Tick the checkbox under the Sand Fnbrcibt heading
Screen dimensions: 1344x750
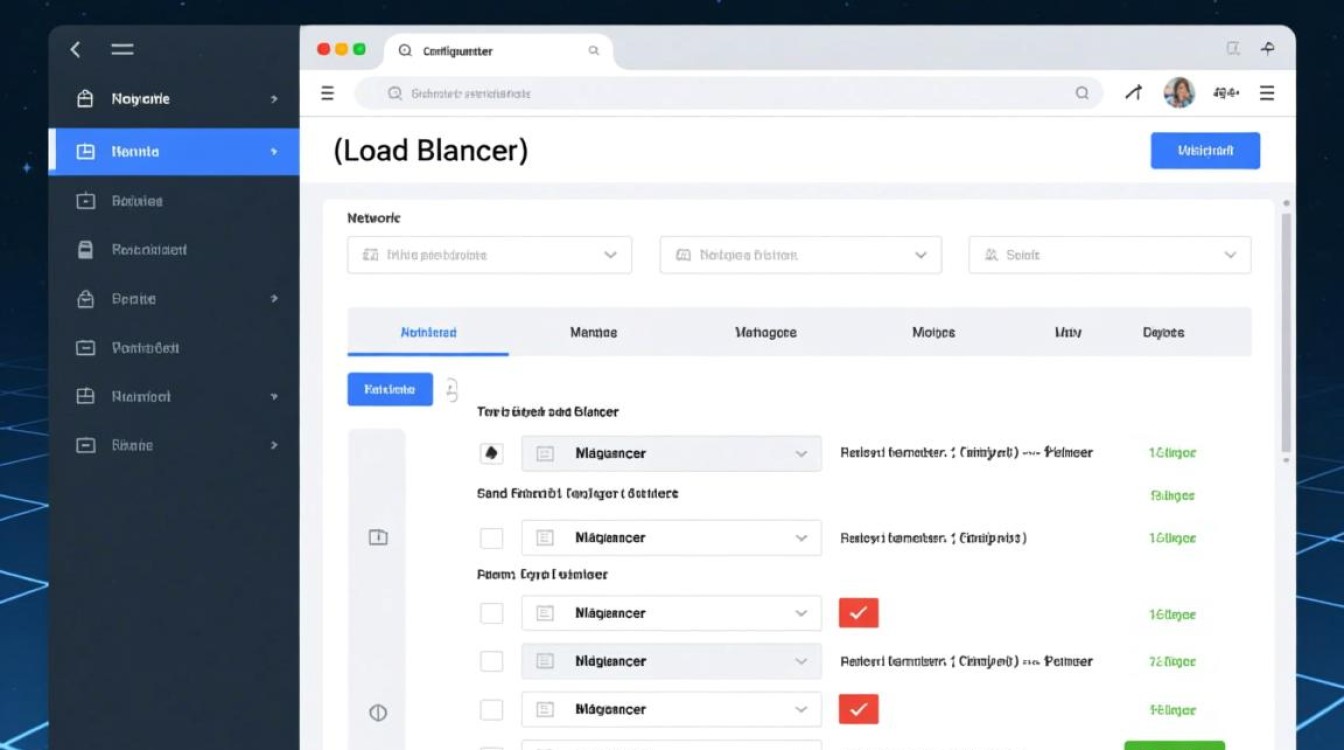pos(491,538)
